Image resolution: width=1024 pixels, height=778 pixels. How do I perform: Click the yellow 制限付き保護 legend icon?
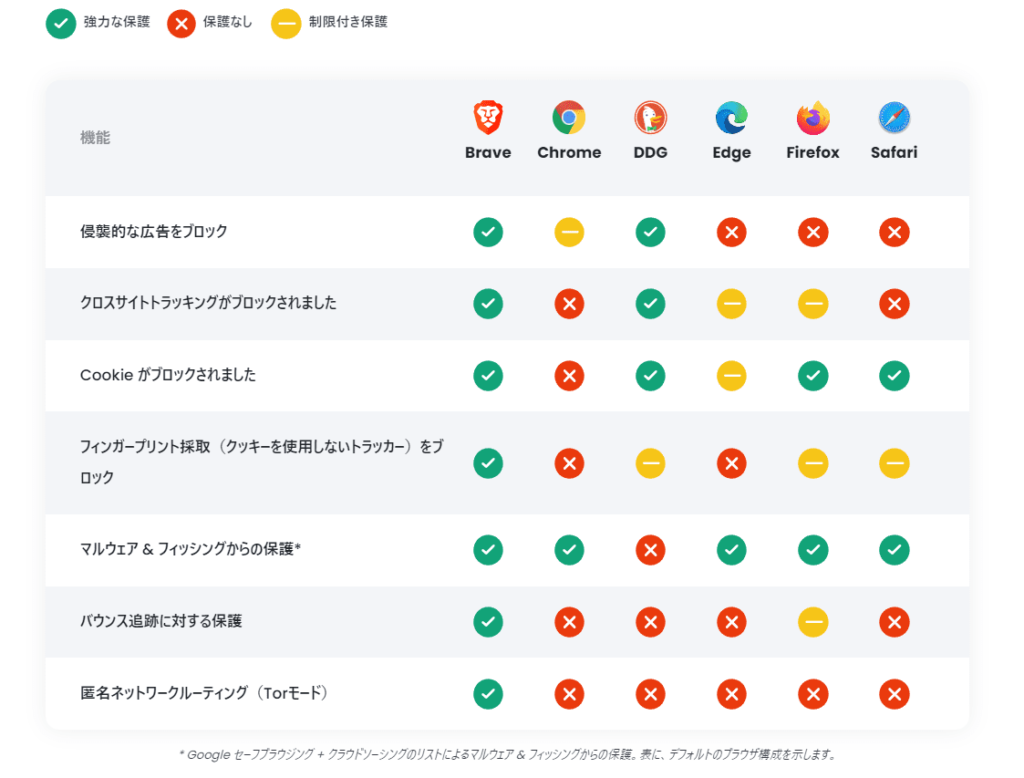point(286,24)
